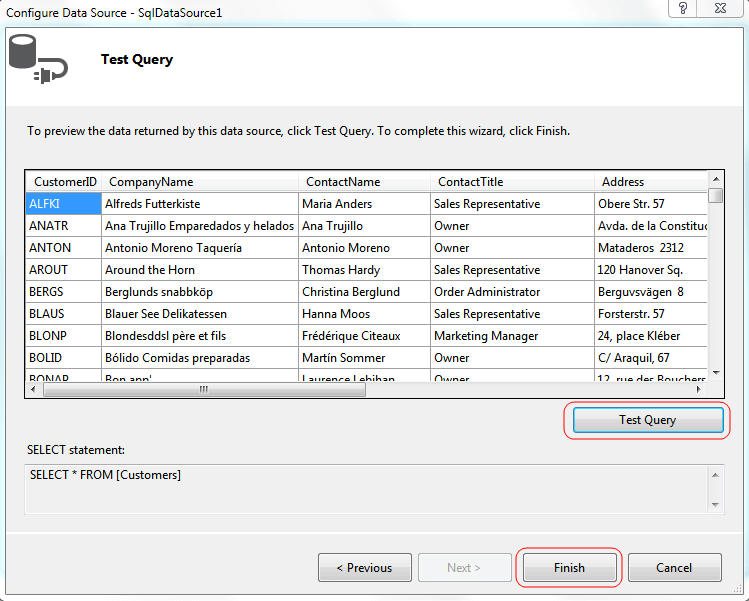Select the ALFKI customer ID cell
The image size is (749, 601).
(64, 204)
